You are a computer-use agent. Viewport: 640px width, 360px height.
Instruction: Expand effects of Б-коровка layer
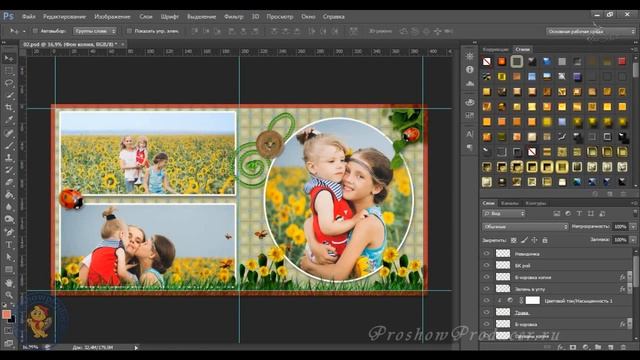point(629,324)
